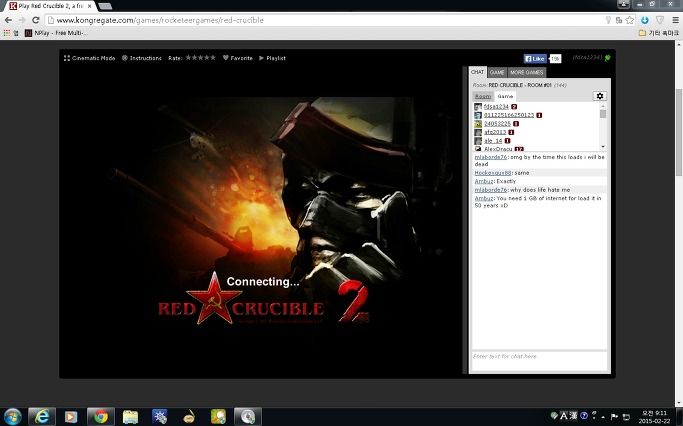
Task: Click the translate icon in the address bar
Action: [619, 20]
